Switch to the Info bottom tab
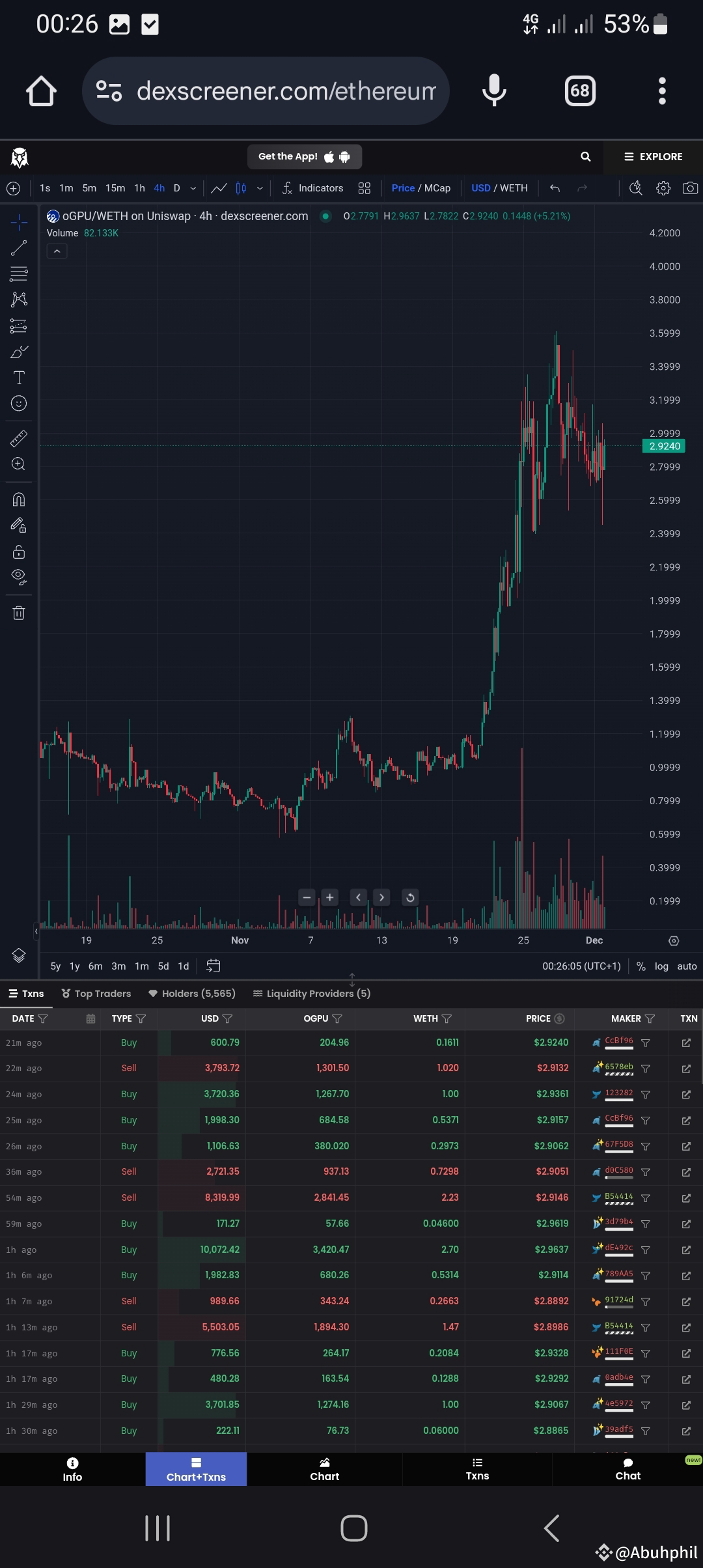 (72, 1470)
